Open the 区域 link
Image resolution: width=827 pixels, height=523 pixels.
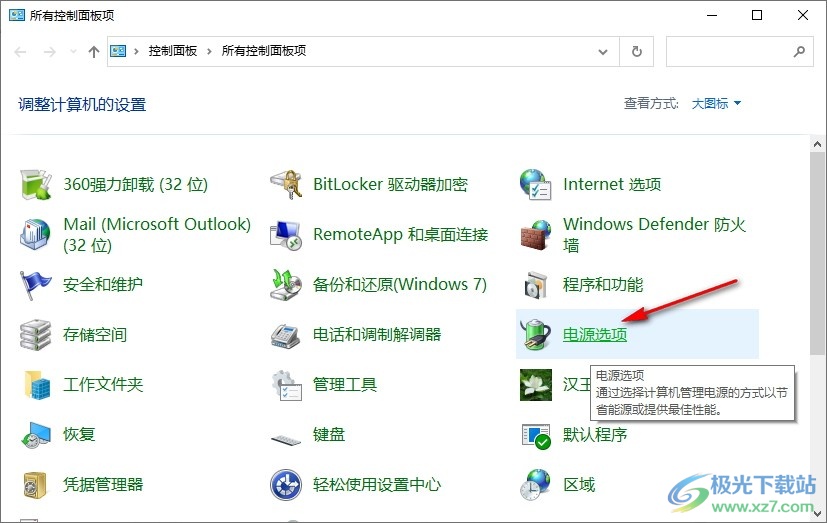[x=579, y=485]
